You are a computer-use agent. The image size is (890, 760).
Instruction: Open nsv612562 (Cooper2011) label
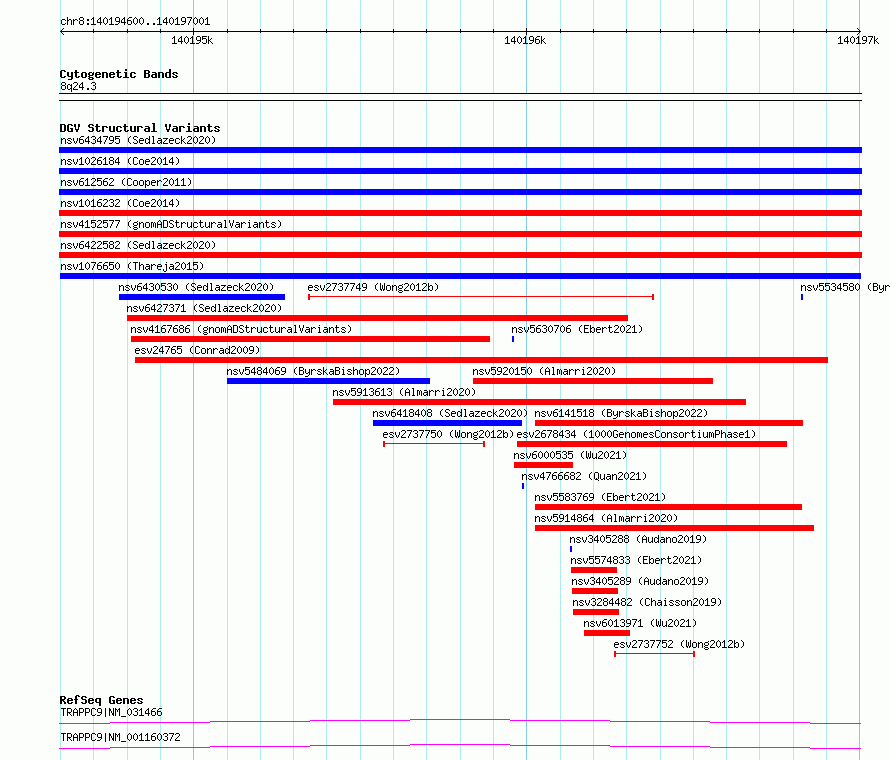(126, 182)
